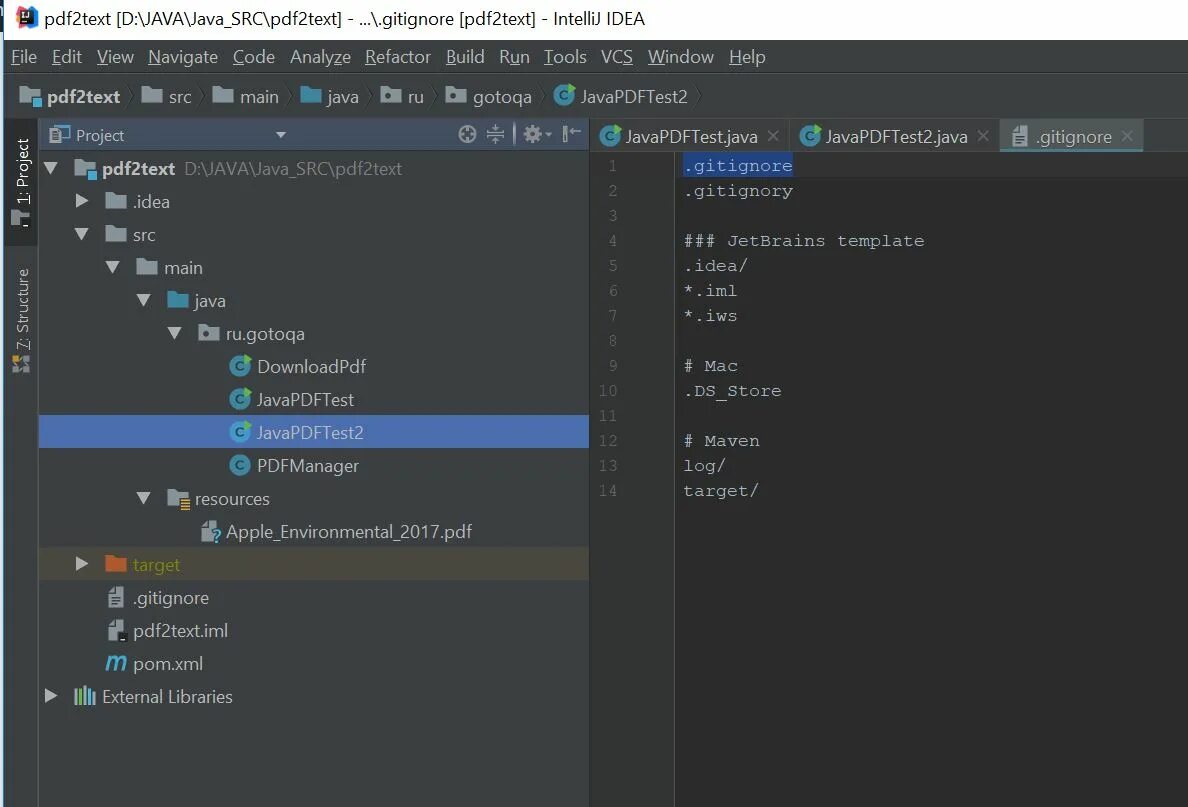Collapse the pdf2text project root
Viewport: 1188px width, 807px height.
click(x=51, y=168)
